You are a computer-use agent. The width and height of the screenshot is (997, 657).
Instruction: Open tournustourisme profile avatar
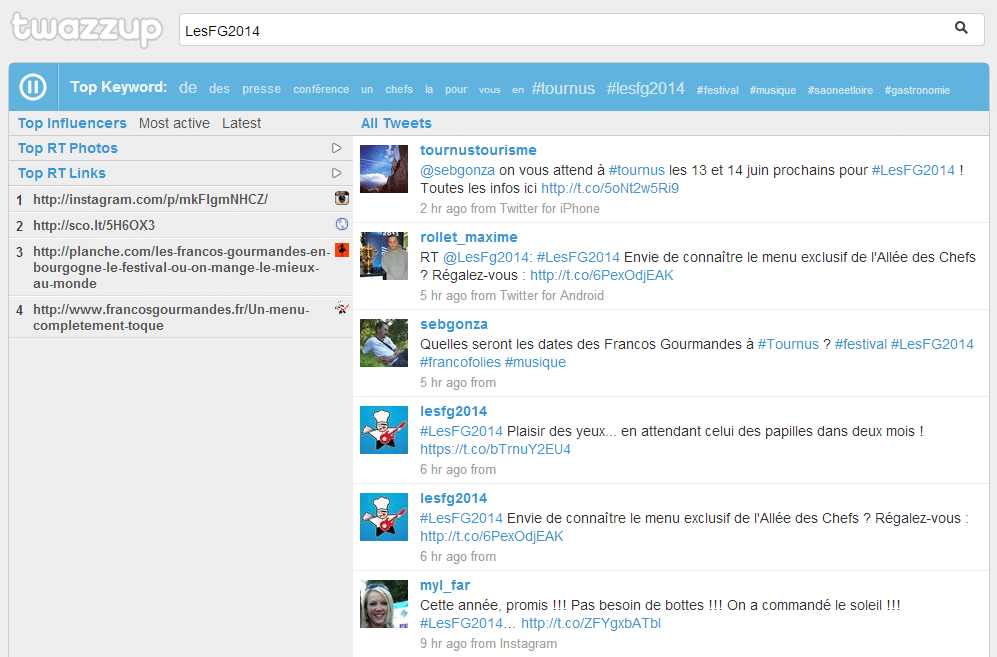click(384, 169)
